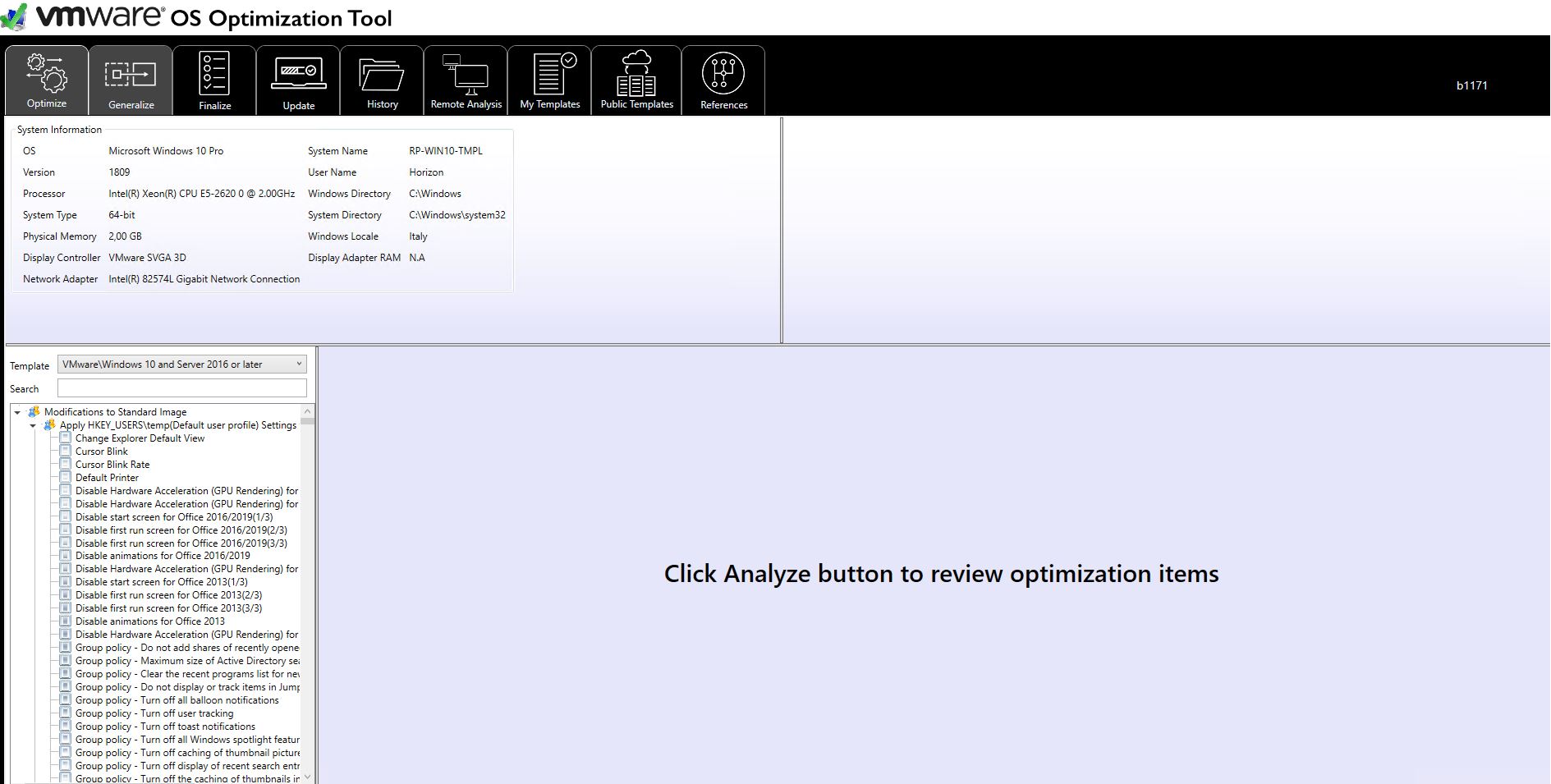Click the processor value Intel(R) Xeon(R) CPU
This screenshot has width=1551, height=784.
[202, 193]
